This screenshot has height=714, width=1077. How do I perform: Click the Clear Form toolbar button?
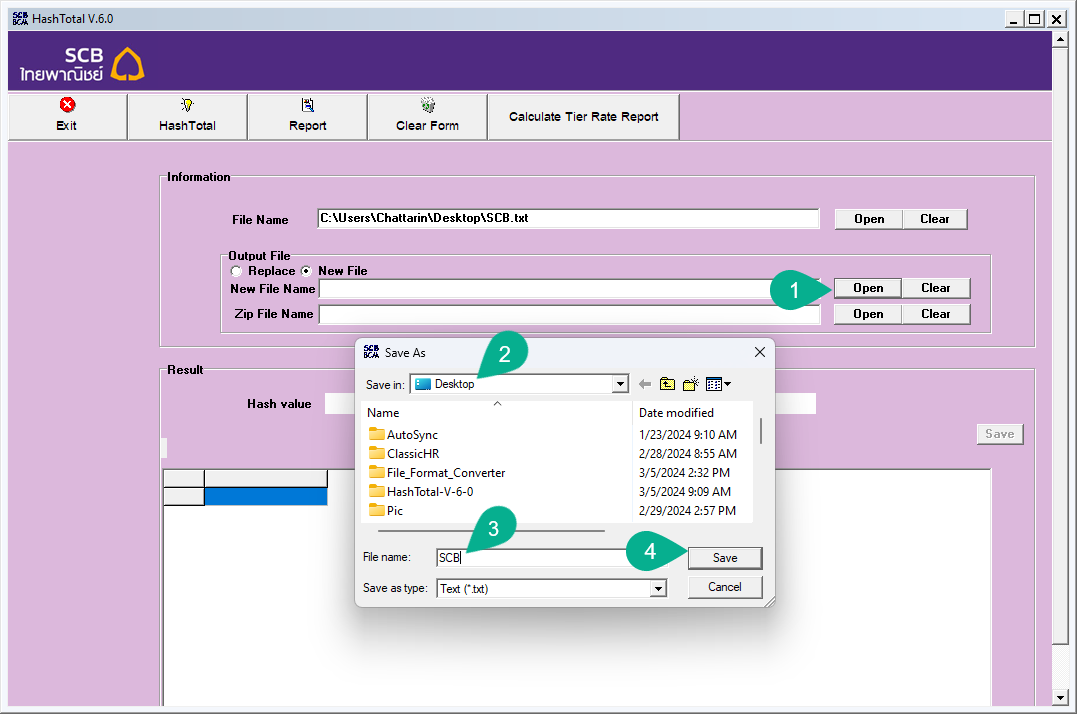pos(427,116)
